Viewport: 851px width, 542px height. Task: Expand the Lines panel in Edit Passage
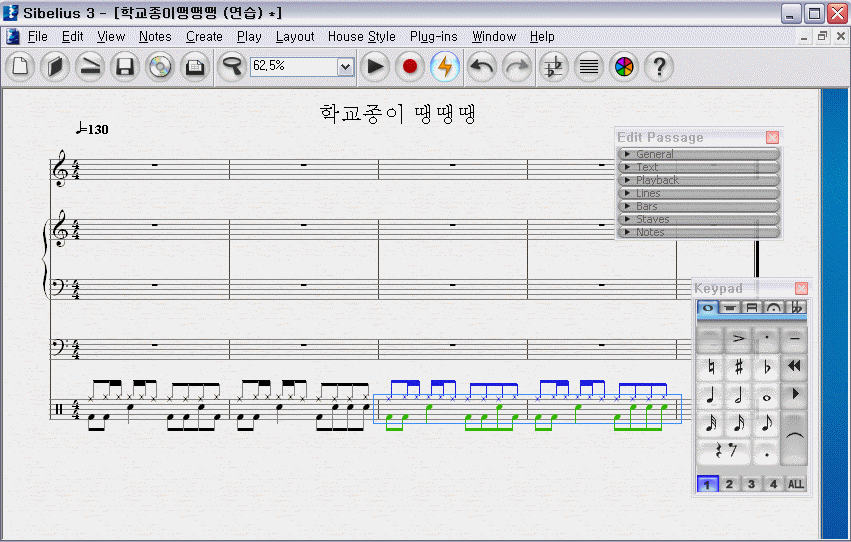point(698,193)
